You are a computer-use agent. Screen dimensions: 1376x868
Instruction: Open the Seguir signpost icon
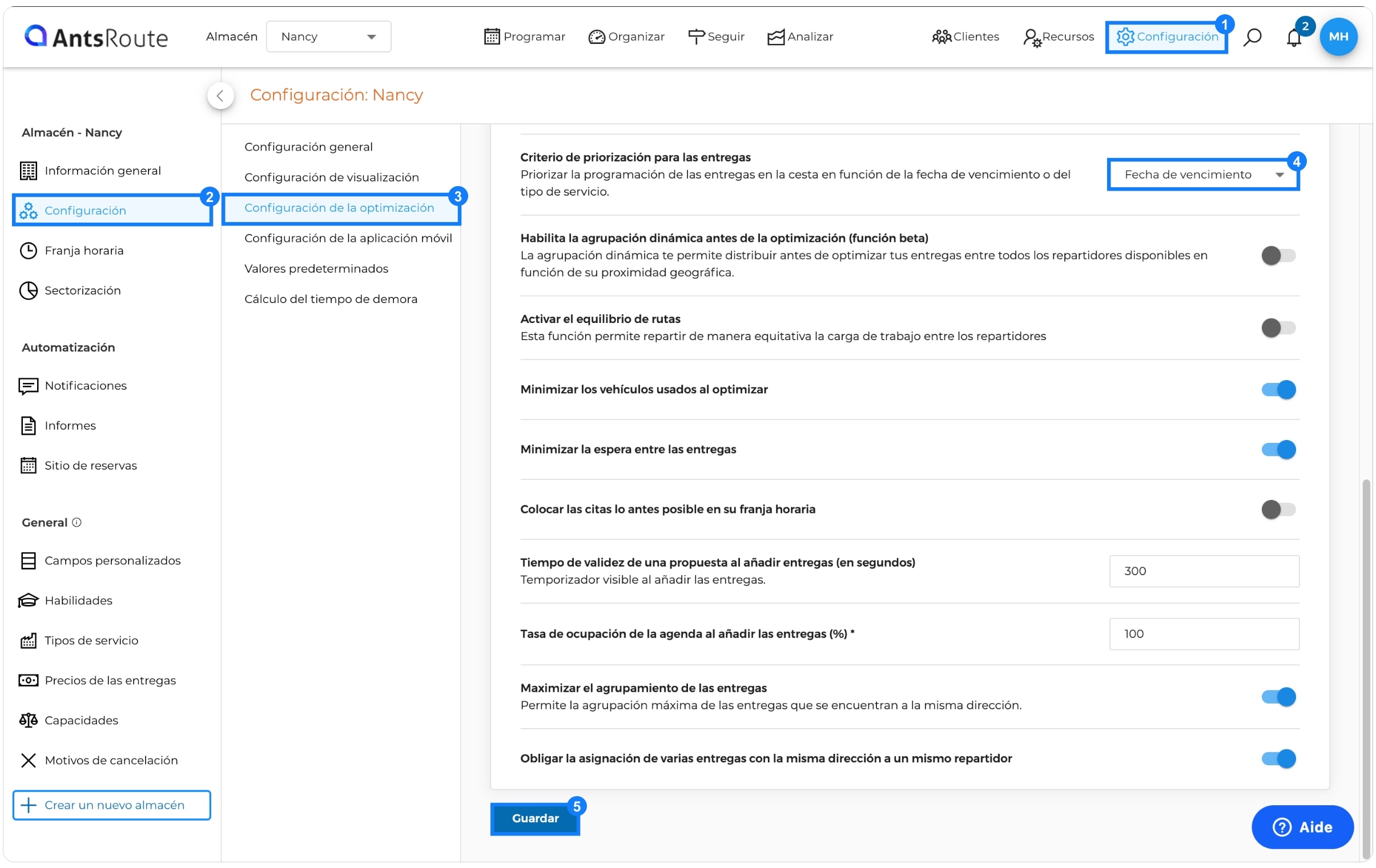point(696,37)
